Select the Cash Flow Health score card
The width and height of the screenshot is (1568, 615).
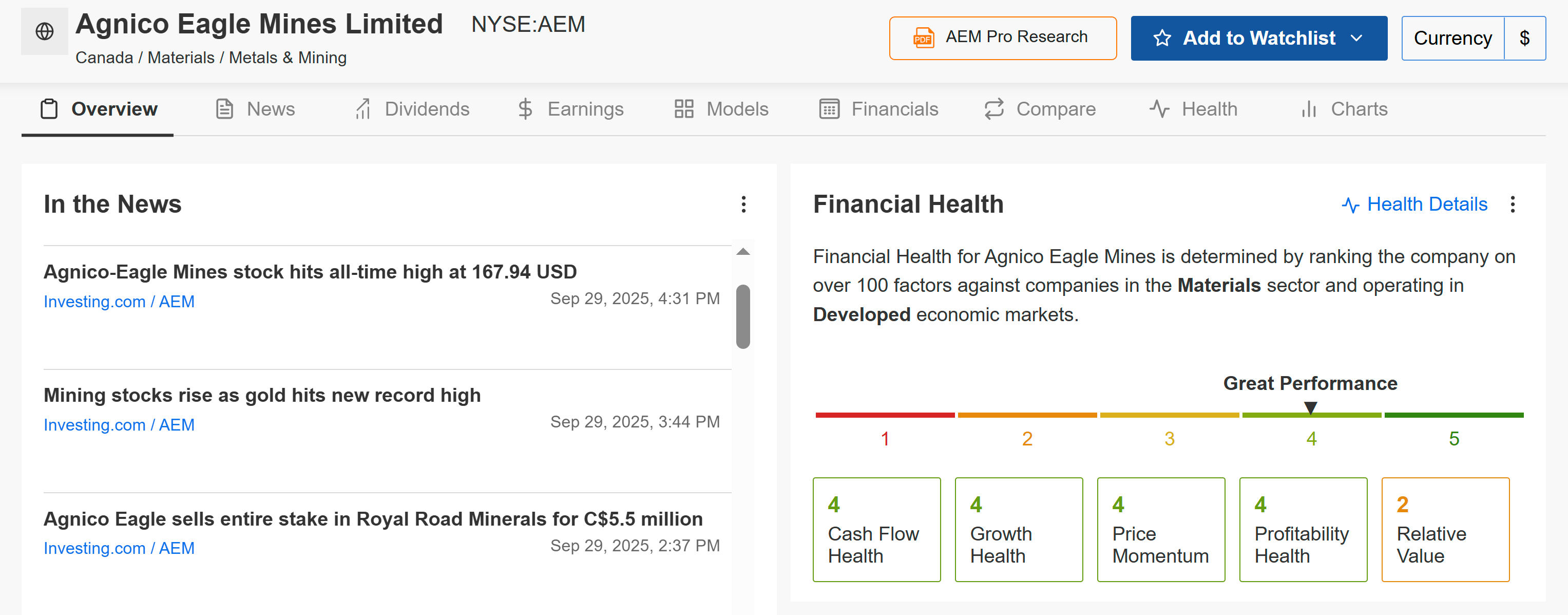pos(876,529)
